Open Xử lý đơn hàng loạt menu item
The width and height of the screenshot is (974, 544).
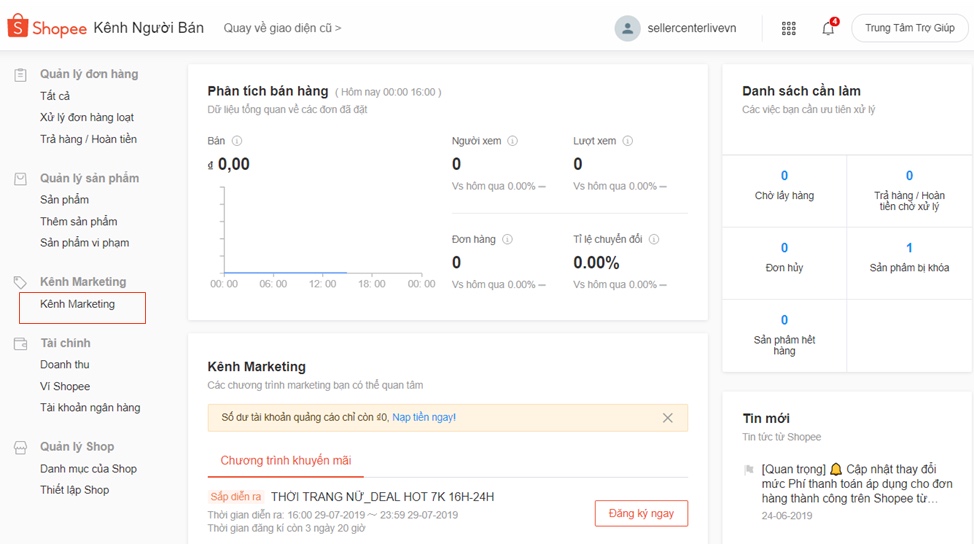pos(87,118)
